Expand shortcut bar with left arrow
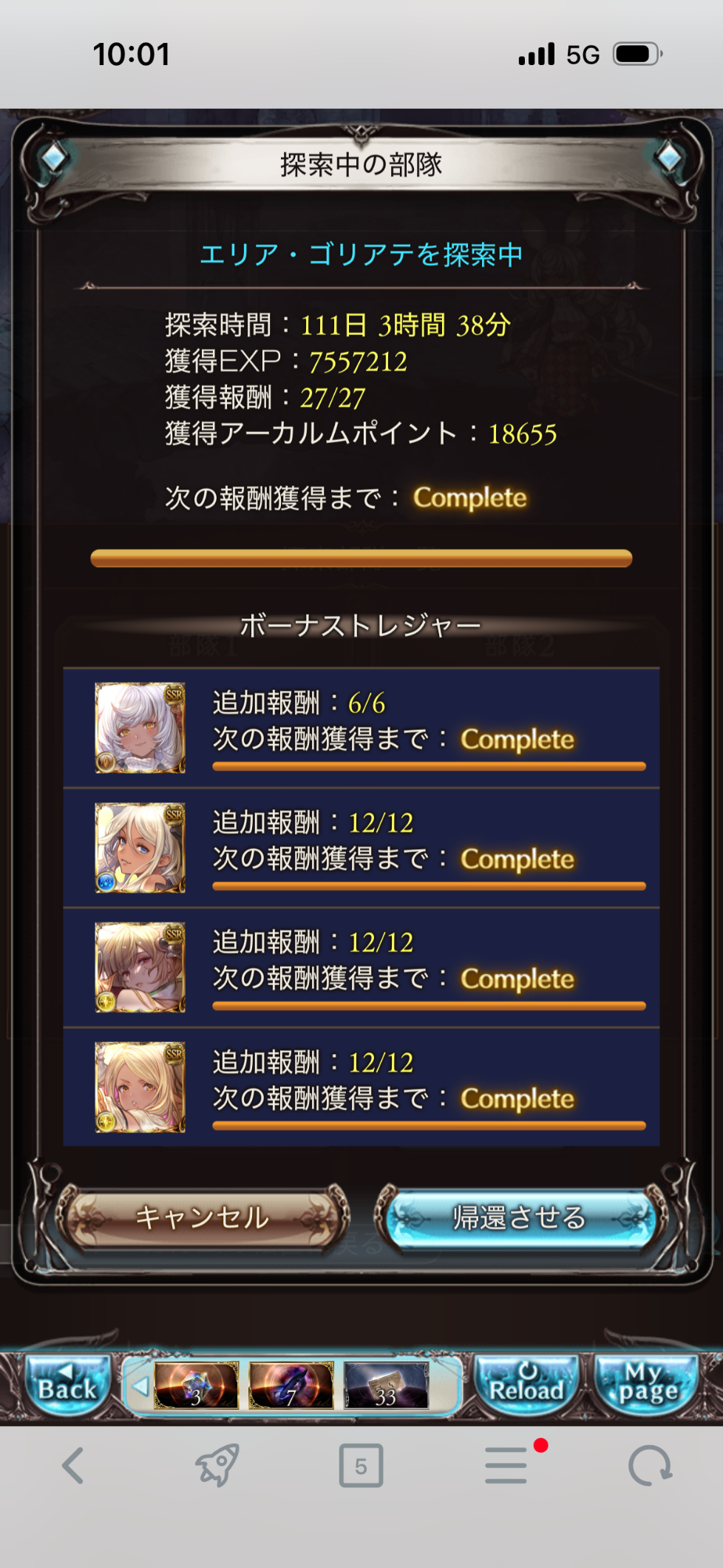 140,1385
